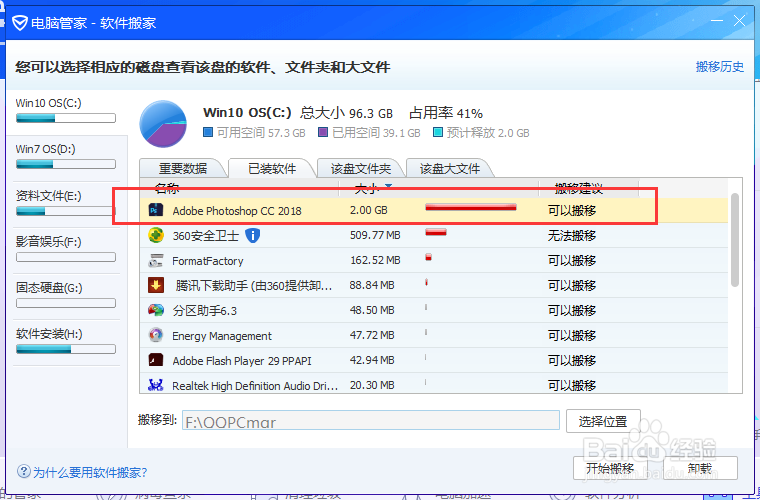The height and width of the screenshot is (500, 760).
Task: Minimize the 软件搬家 window
Action: click(716, 21)
